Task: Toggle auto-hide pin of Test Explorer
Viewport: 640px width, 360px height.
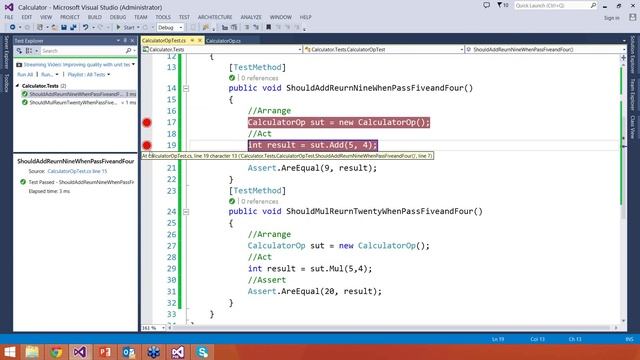Action: coord(125,40)
